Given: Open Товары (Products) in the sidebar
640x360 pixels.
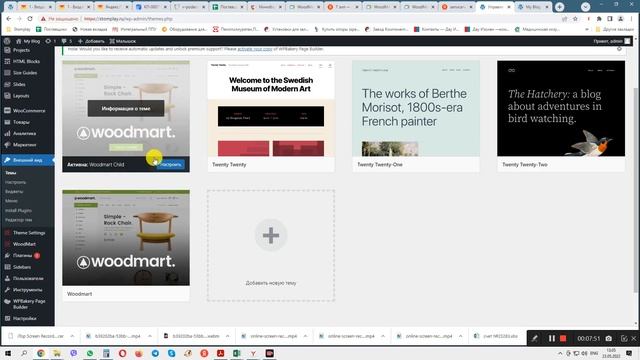Looking at the screenshot, I should (x=21, y=122).
